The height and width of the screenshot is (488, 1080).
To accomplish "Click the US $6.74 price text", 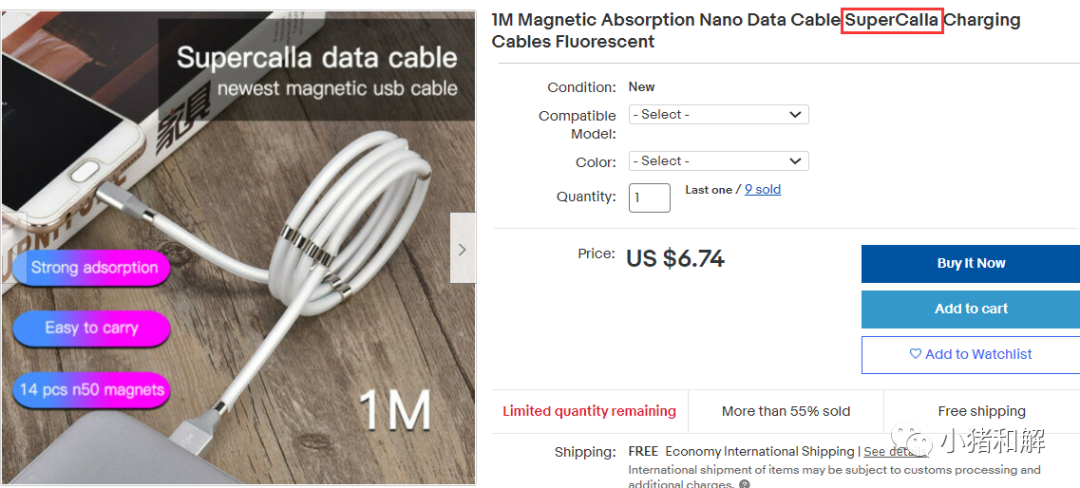I will point(675,259).
